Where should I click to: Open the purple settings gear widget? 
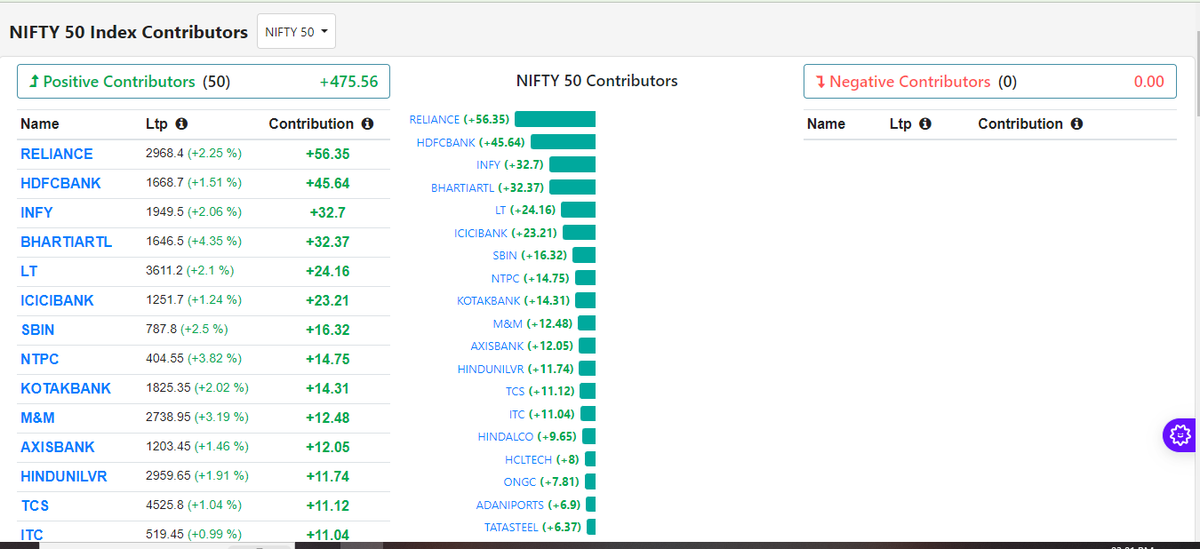click(1179, 435)
